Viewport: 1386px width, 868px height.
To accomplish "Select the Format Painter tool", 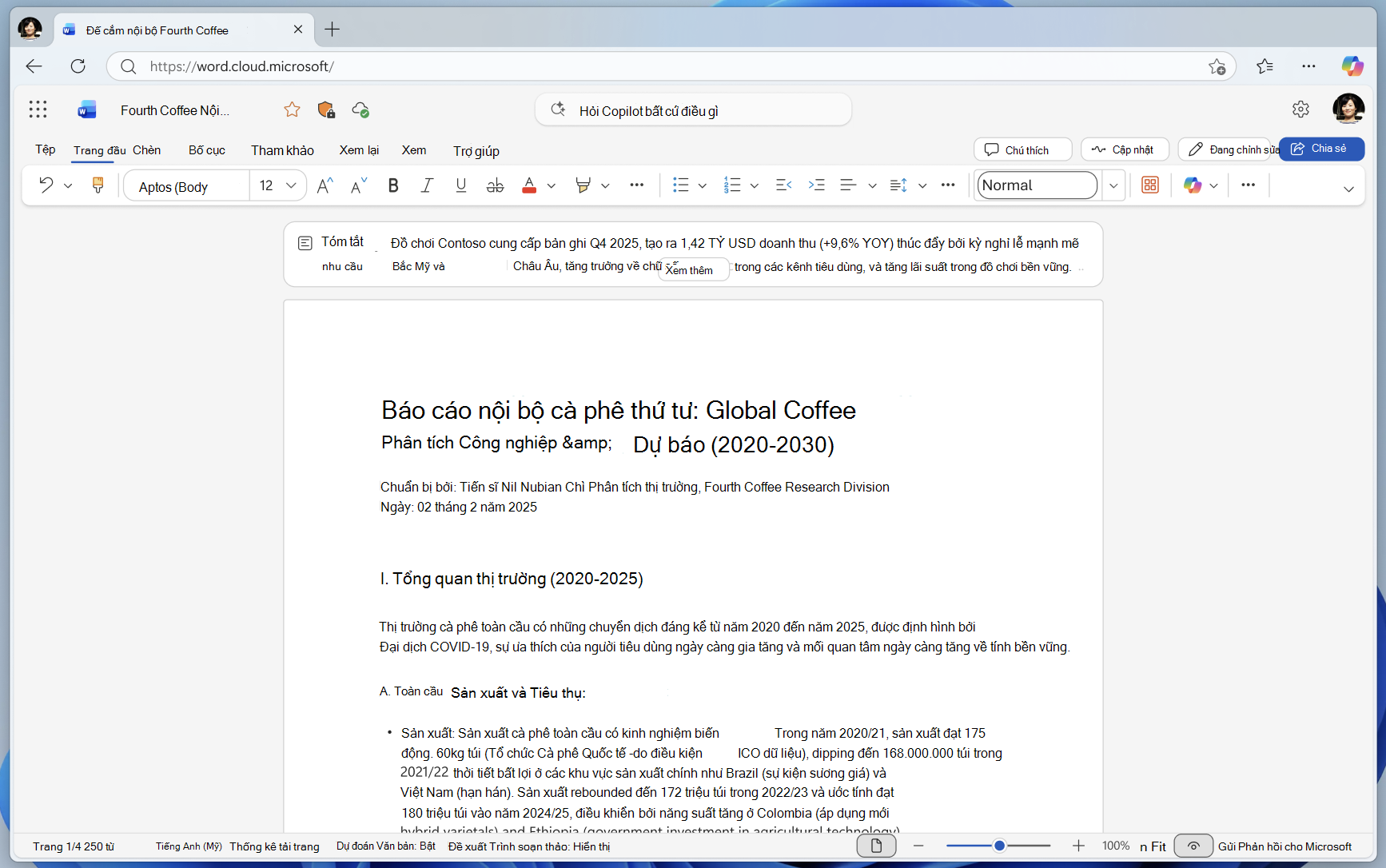I will point(98,185).
